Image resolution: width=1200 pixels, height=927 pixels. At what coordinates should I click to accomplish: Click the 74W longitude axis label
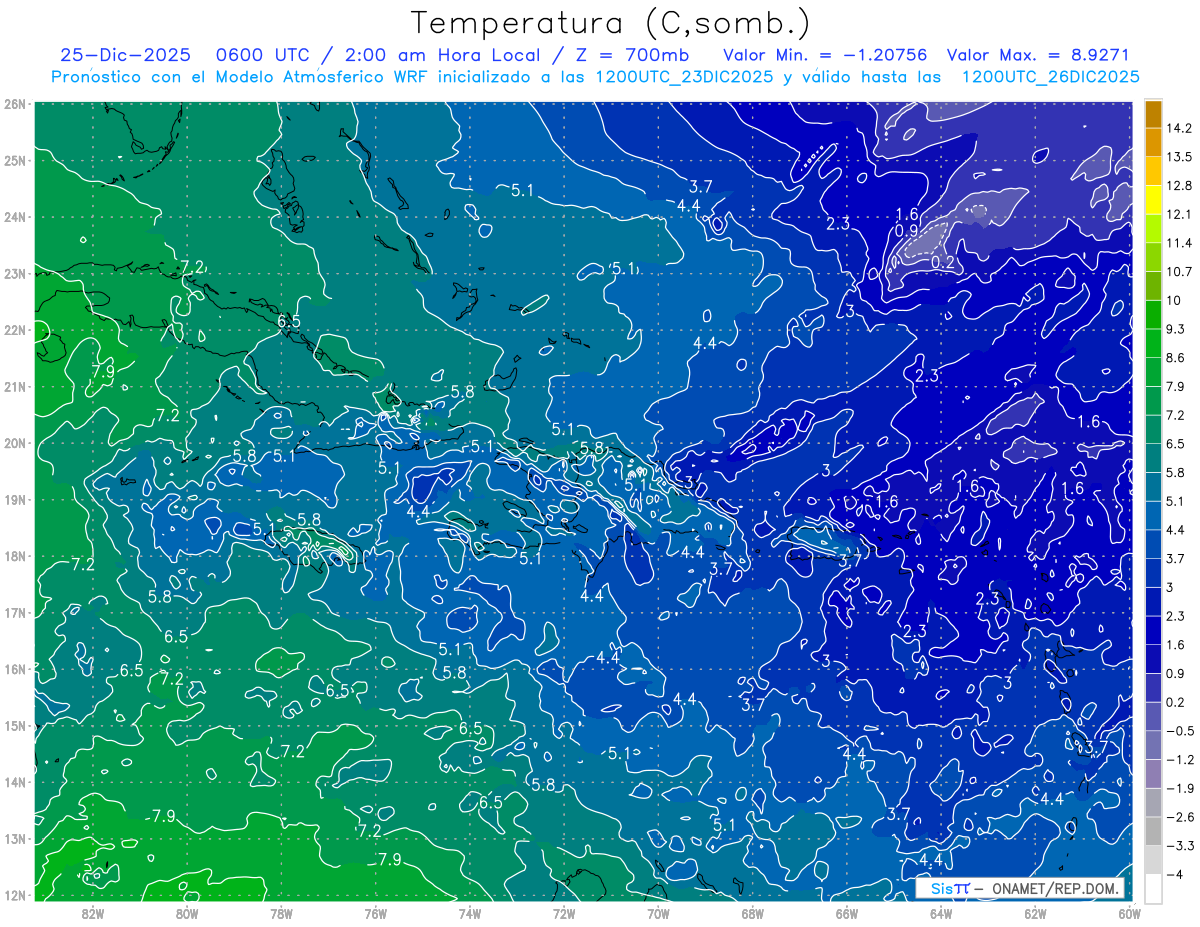point(469,912)
